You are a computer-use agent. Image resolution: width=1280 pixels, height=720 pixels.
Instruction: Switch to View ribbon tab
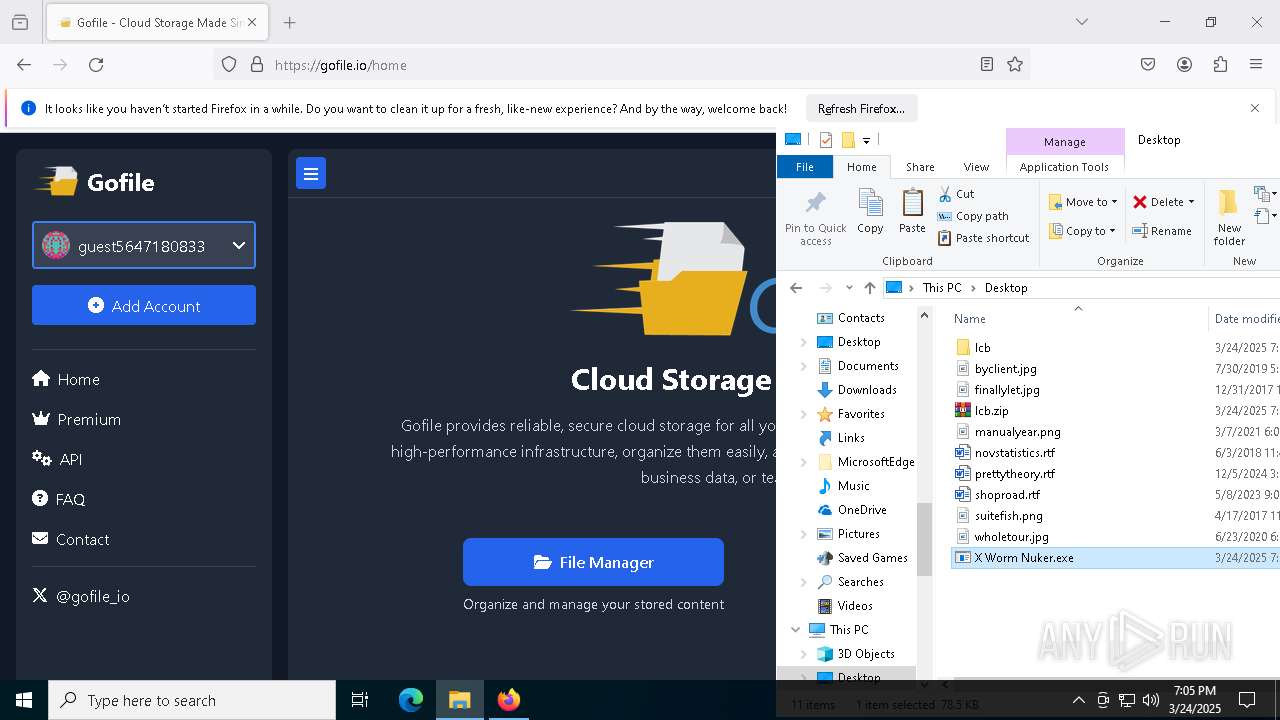[x=976, y=167]
